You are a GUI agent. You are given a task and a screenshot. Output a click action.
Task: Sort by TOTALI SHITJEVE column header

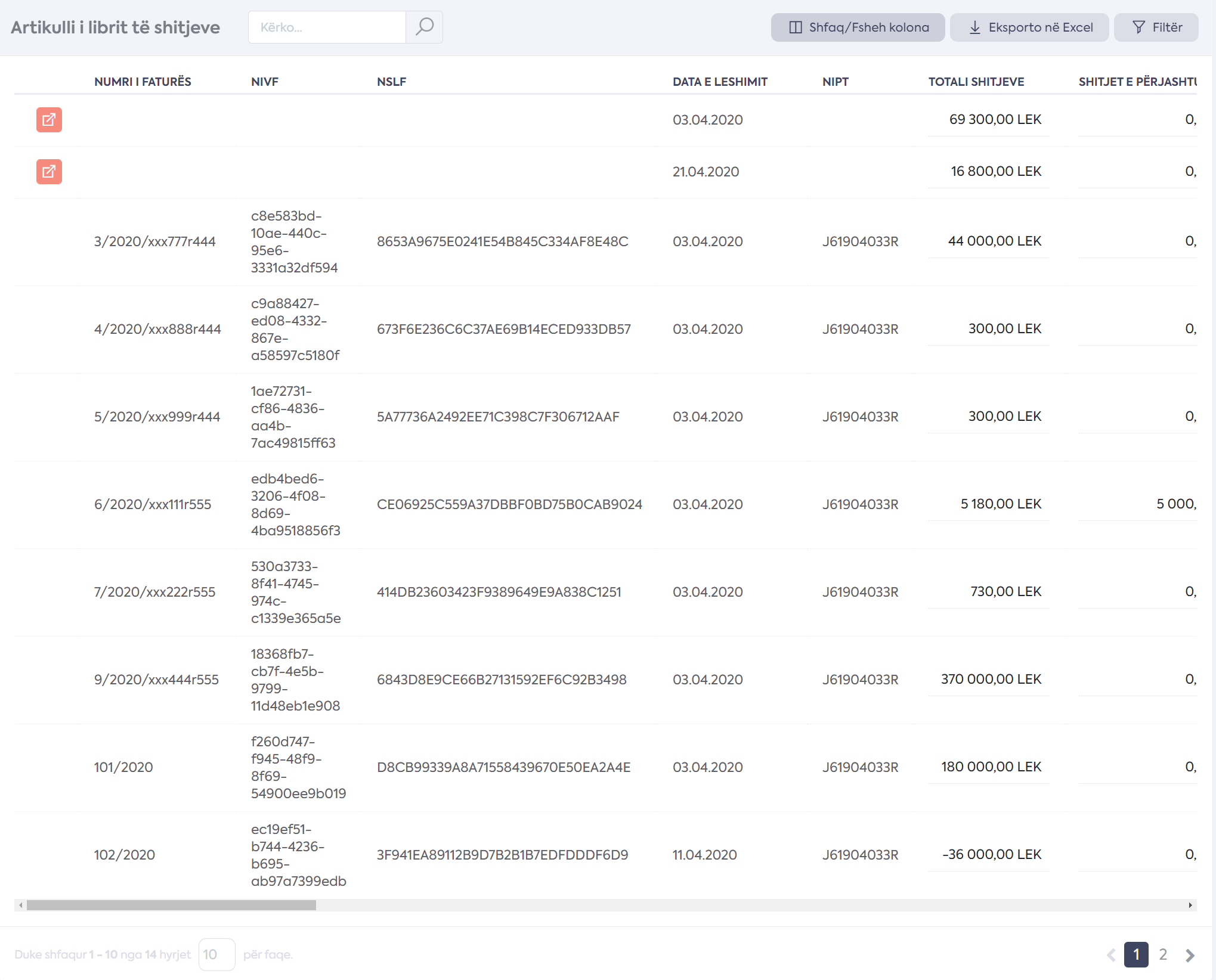point(976,82)
